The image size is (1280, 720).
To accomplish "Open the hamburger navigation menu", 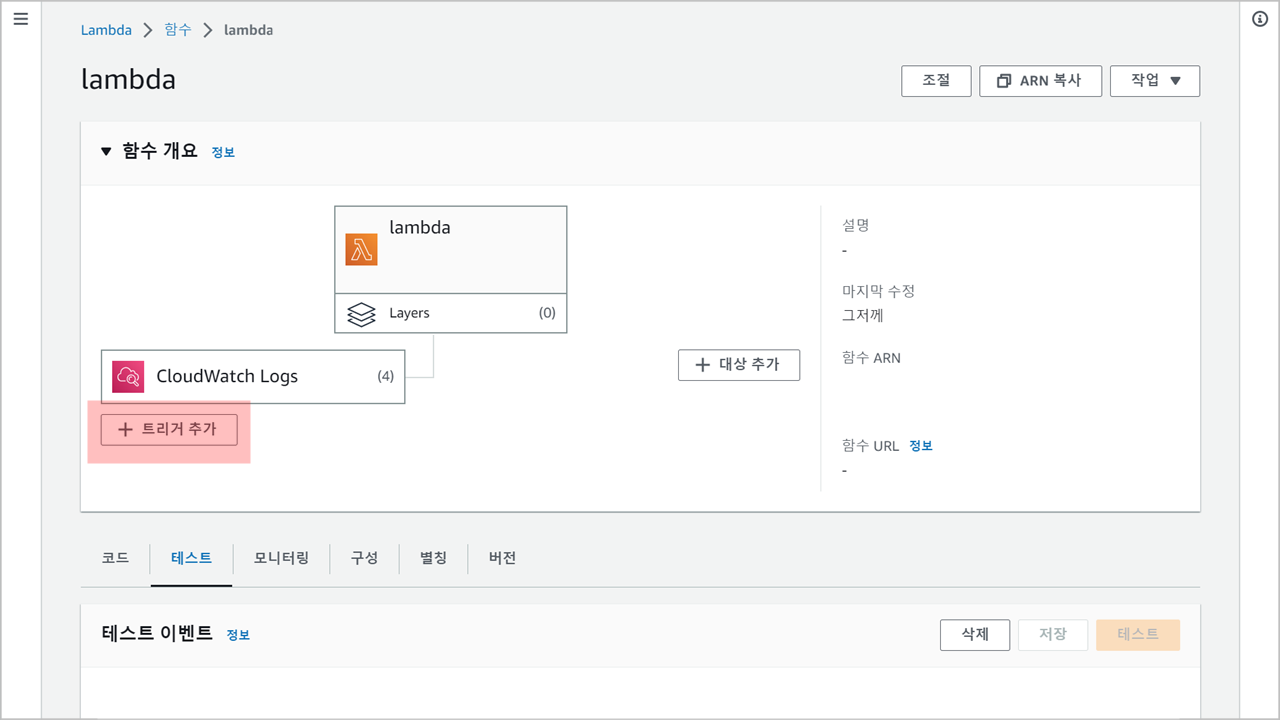I will click(x=21, y=20).
